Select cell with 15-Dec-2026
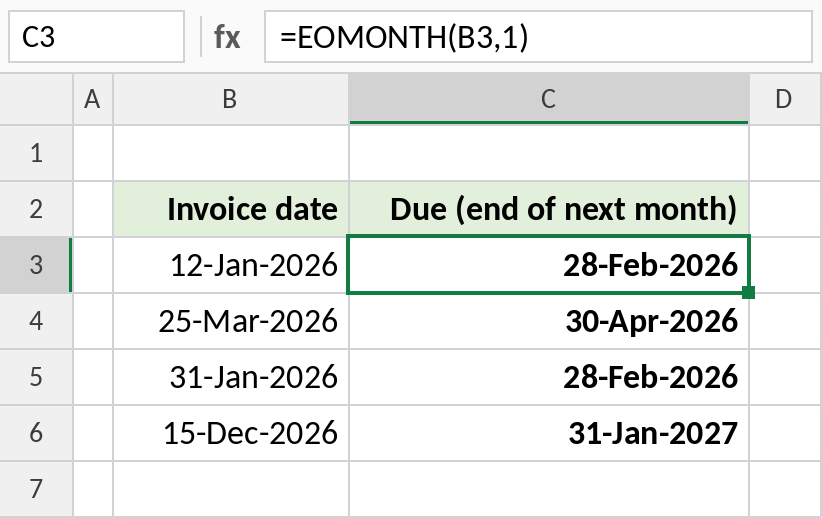The height and width of the screenshot is (518, 822). (x=231, y=433)
